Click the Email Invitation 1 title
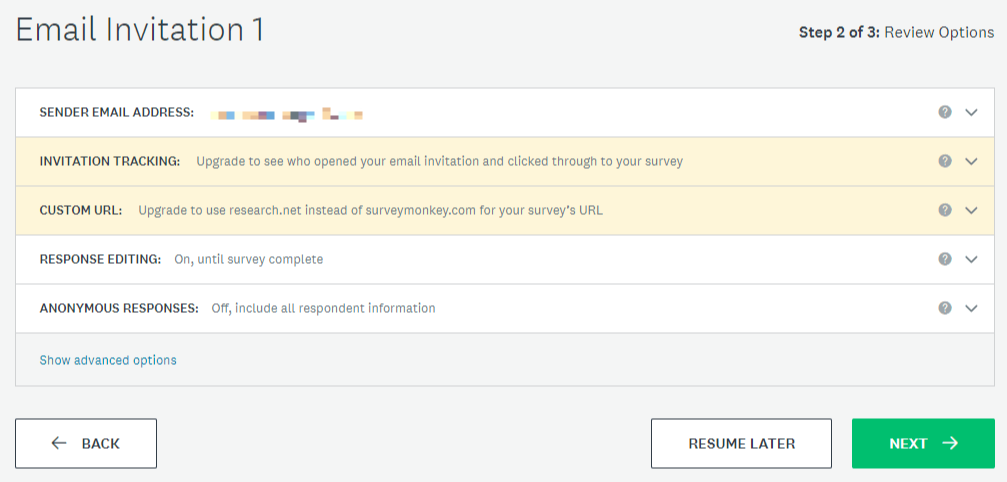This screenshot has width=1007, height=482. coord(140,30)
